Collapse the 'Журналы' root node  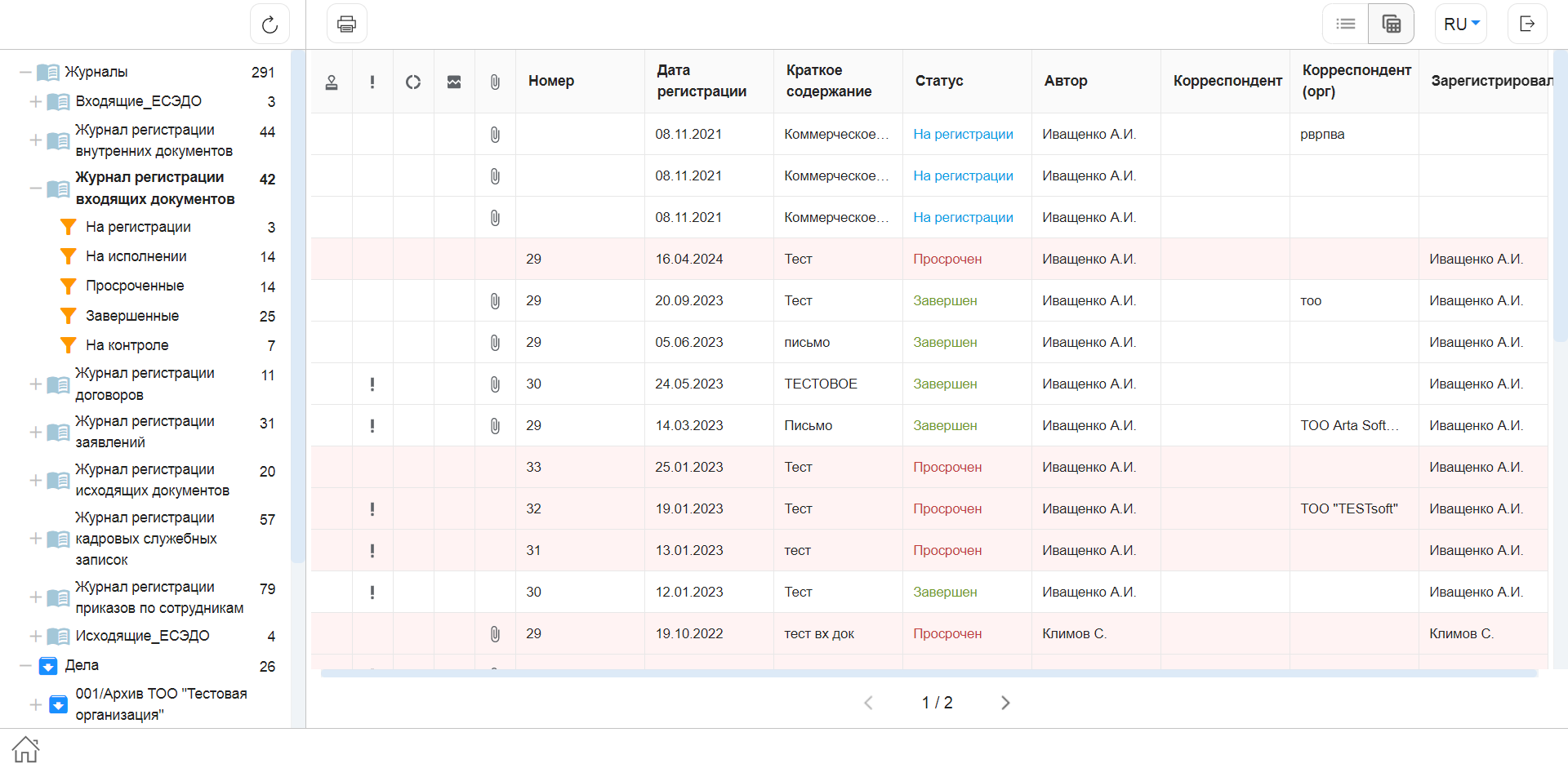pyautogui.click(x=25, y=73)
